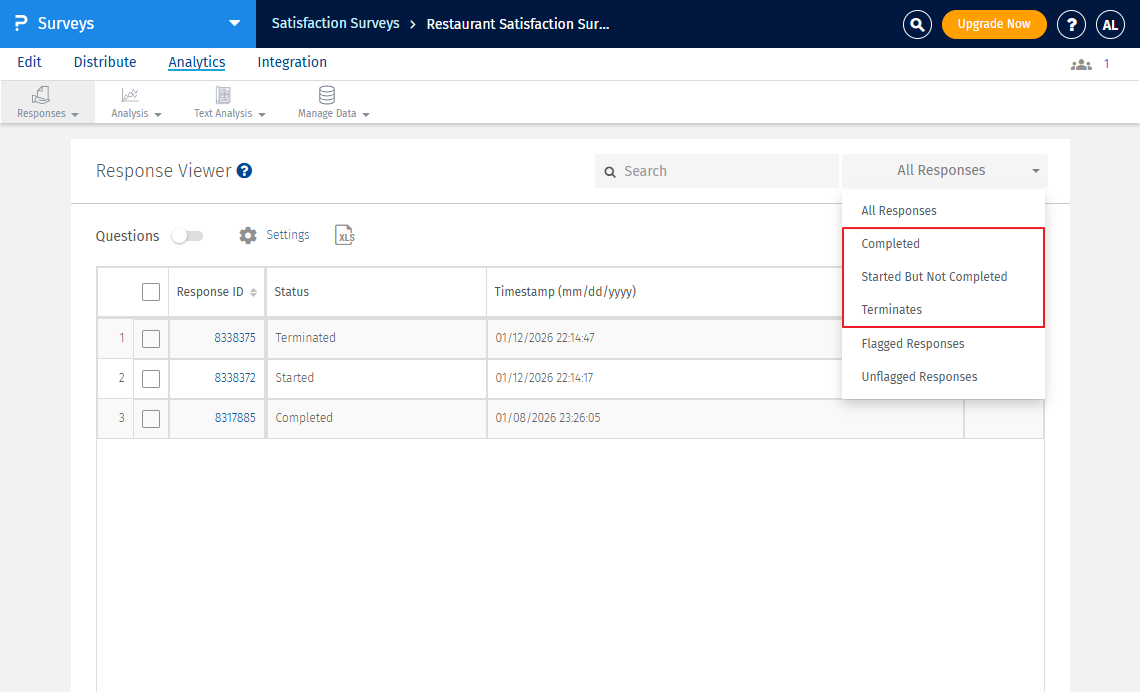Sort by the Response ID column arrows

[253, 292]
